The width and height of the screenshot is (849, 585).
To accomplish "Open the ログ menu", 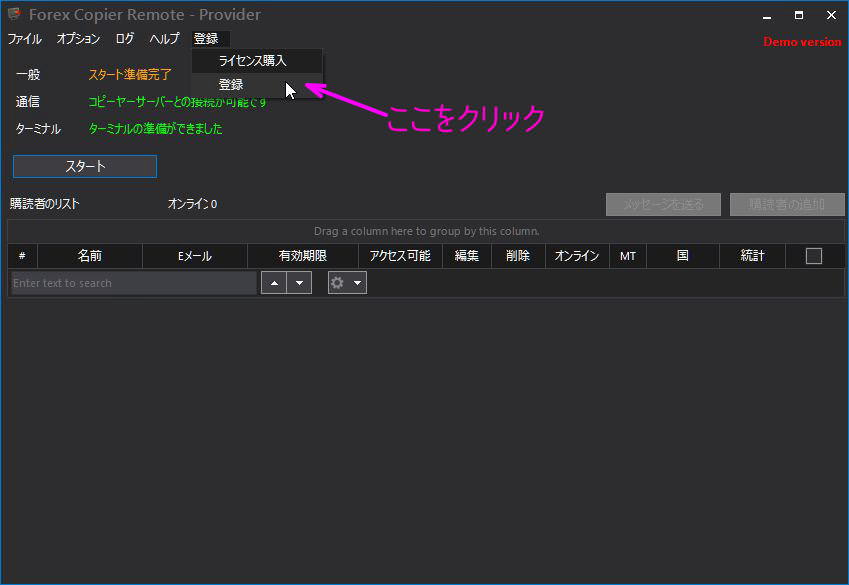I will click(124, 39).
